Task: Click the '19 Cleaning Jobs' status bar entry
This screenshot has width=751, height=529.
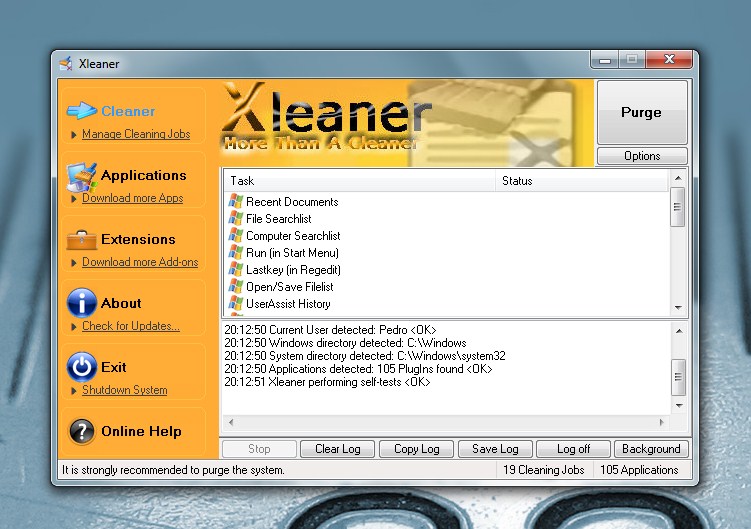Action: point(544,470)
